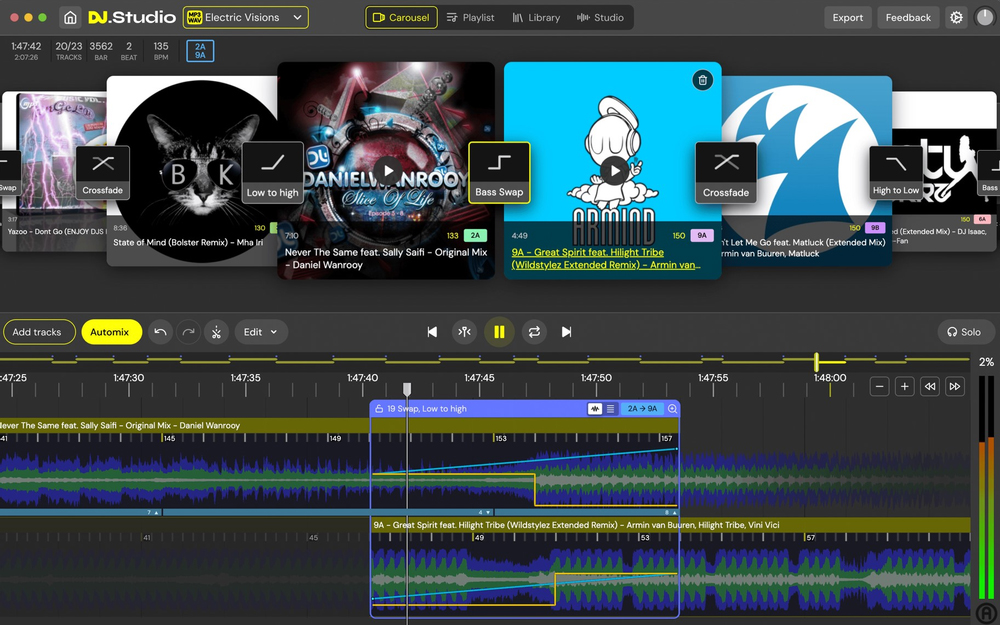Viewport: 1000px width, 625px height.
Task: Click the Low to high transition icon
Action: 272,171
